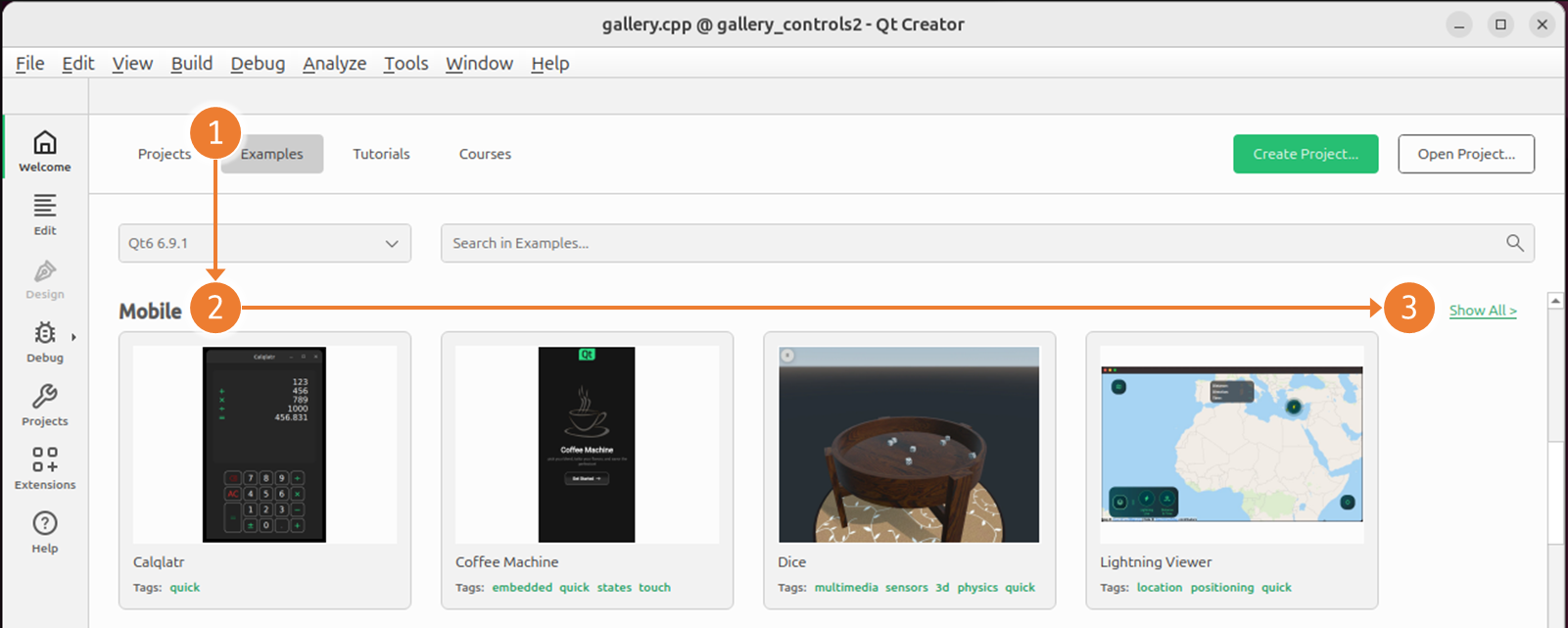1568x628 pixels.
Task: Open the Coffee Machine example thumbnail
Action: point(587,445)
